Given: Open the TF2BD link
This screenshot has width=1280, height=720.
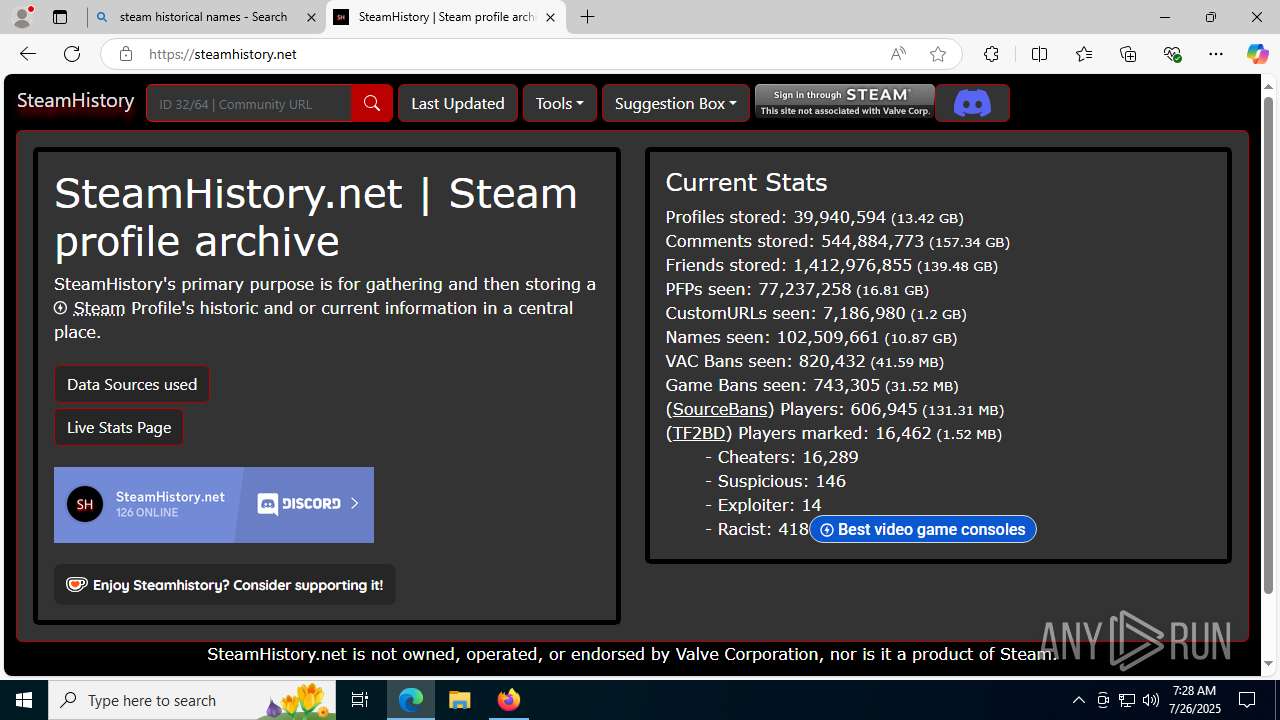Looking at the screenshot, I should coord(699,433).
